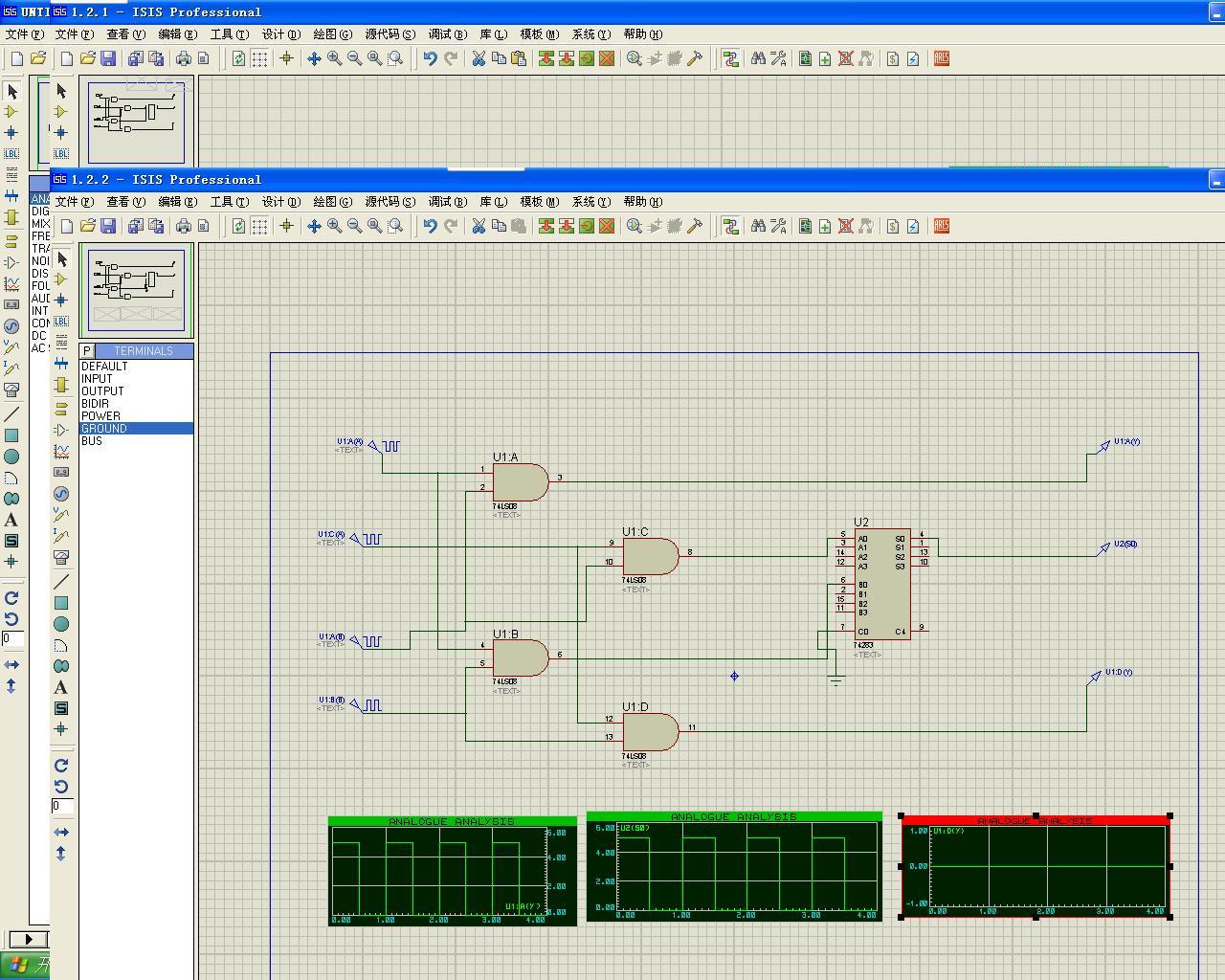Select 2D Box tool in 1.2.2 sidebar

tap(61, 603)
